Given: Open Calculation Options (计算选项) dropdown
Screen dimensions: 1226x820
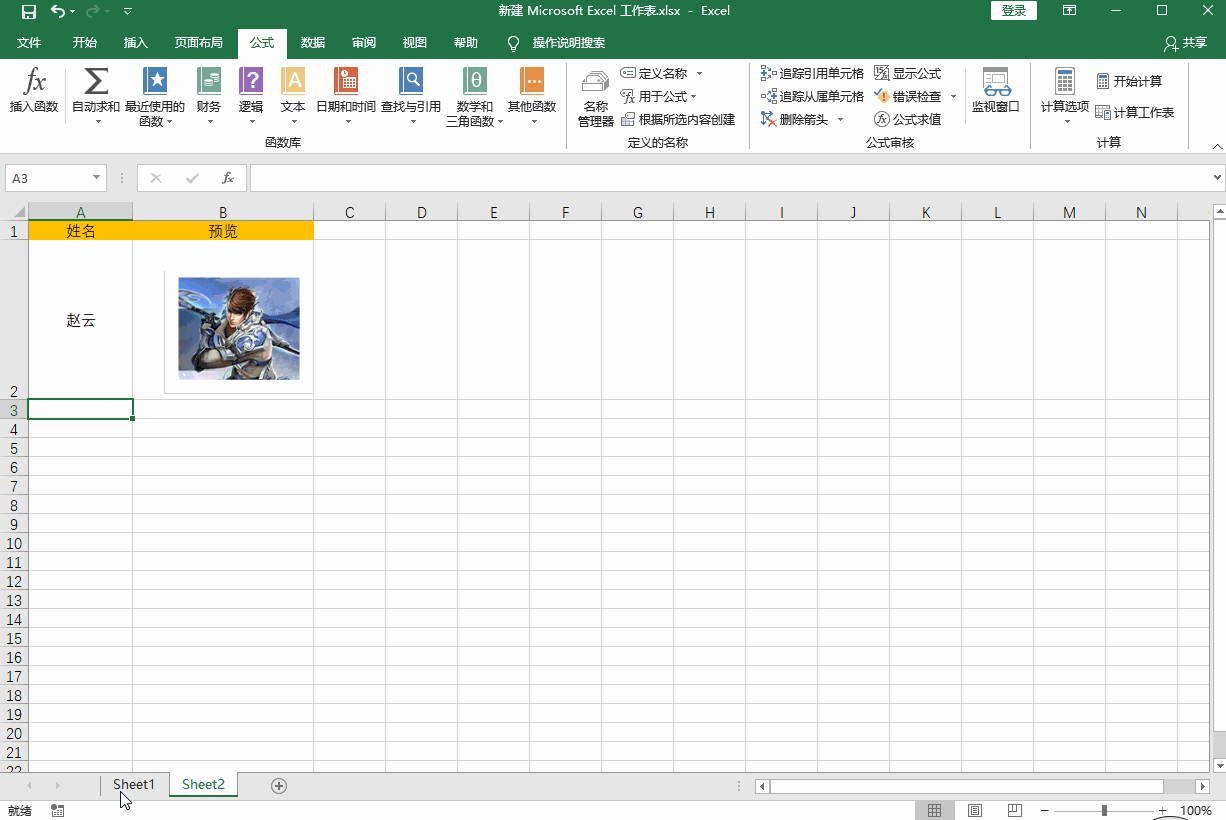Looking at the screenshot, I should tap(1065, 97).
